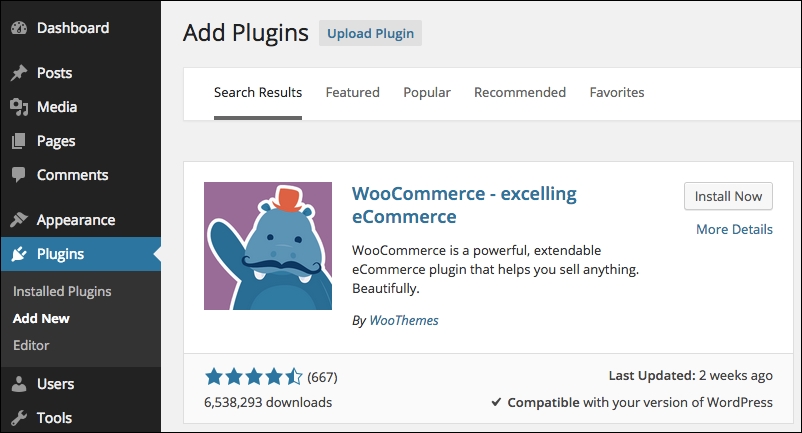The width and height of the screenshot is (802, 433).
Task: Select the Pages icon in sidebar
Action: (x=19, y=141)
